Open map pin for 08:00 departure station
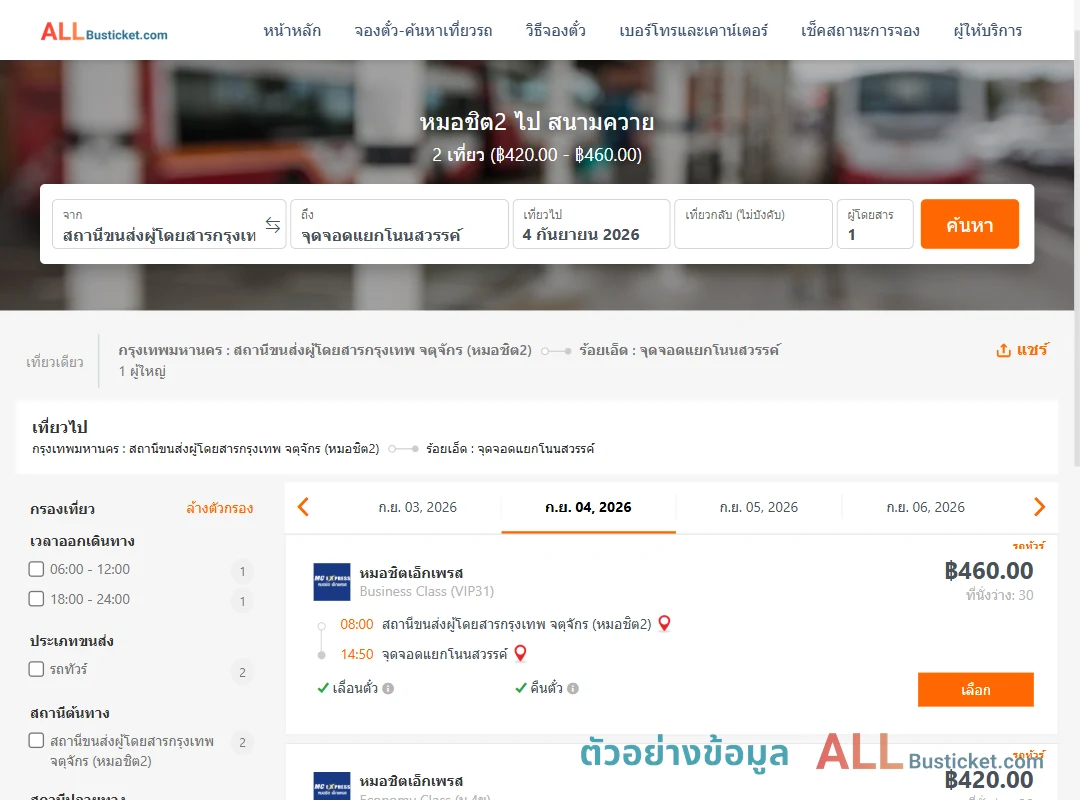The width and height of the screenshot is (1080, 800). (x=665, y=623)
